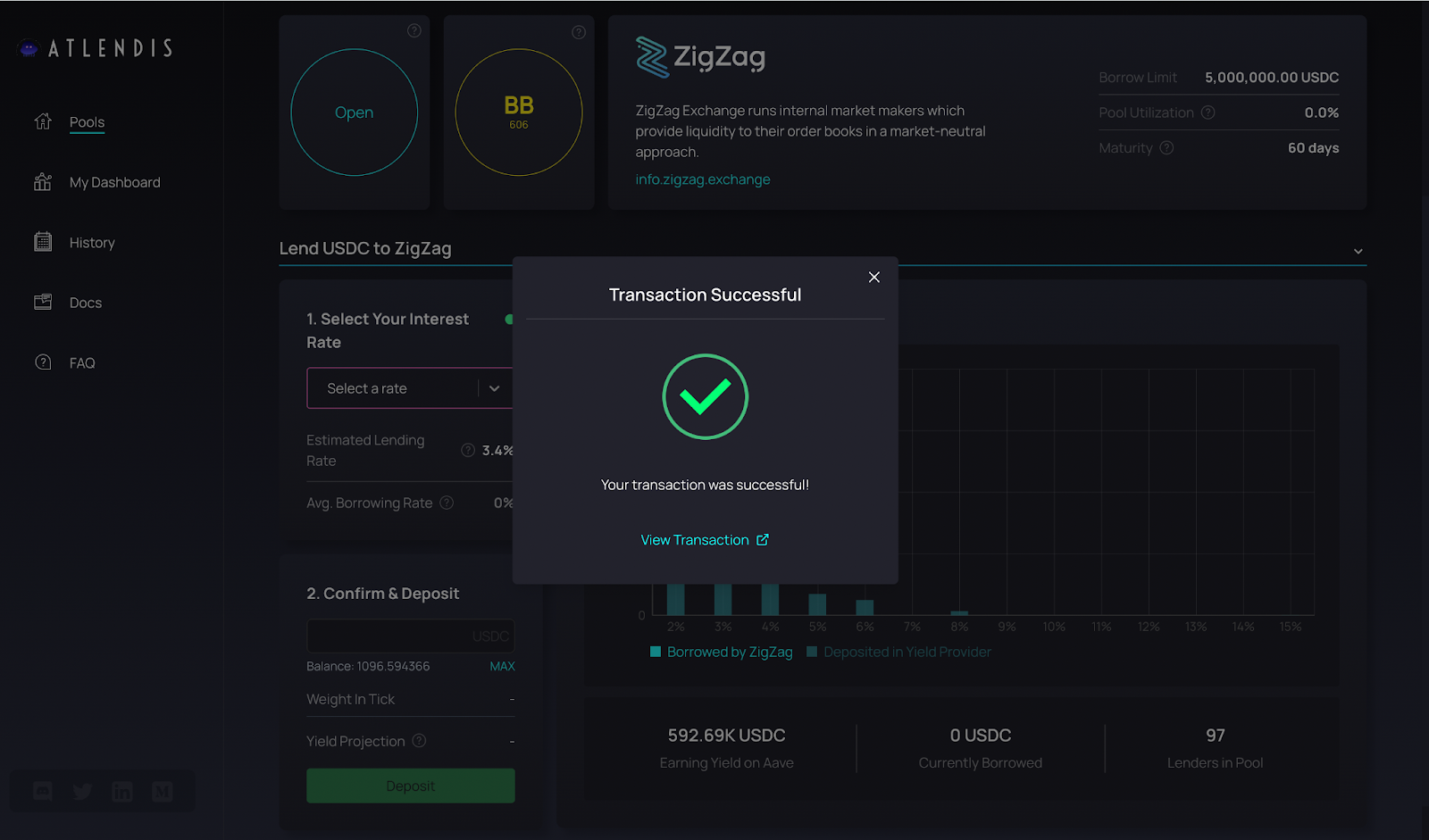The image size is (1429, 840).
Task: Click the Pool Utilization help icon
Action: pos(1208,112)
